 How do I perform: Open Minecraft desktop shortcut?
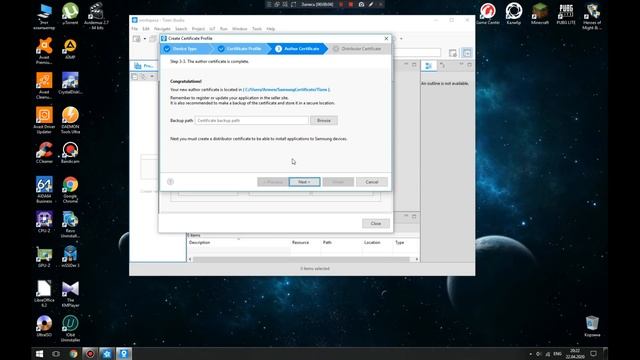(540, 13)
